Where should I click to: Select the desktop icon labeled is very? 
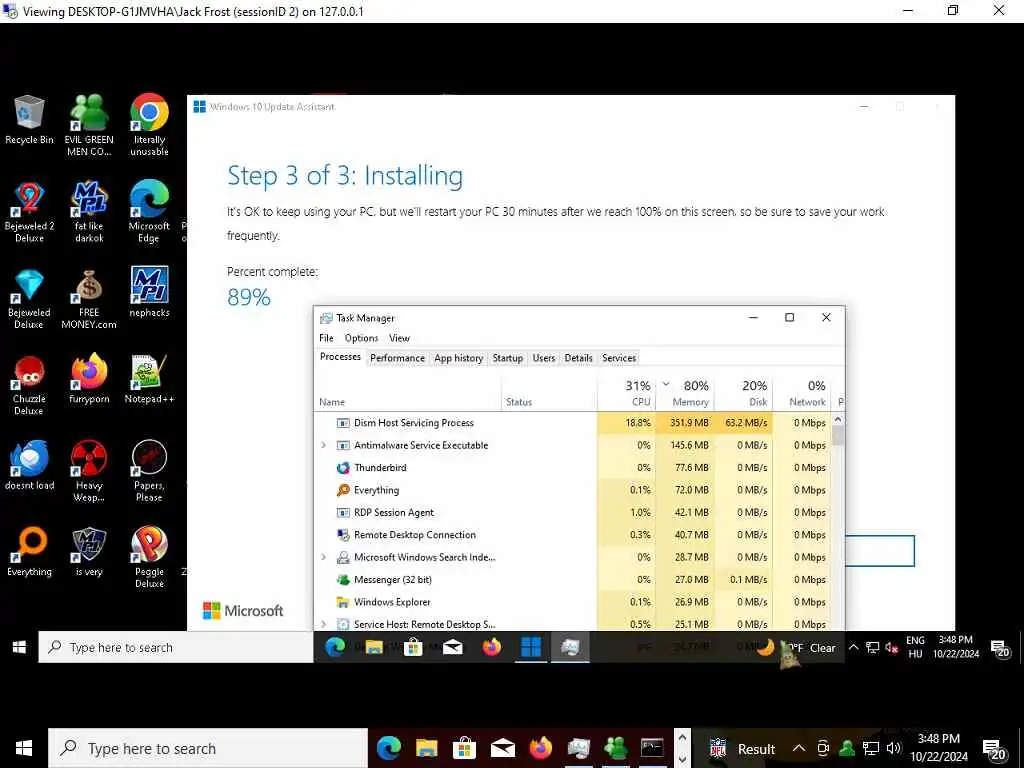point(89,552)
